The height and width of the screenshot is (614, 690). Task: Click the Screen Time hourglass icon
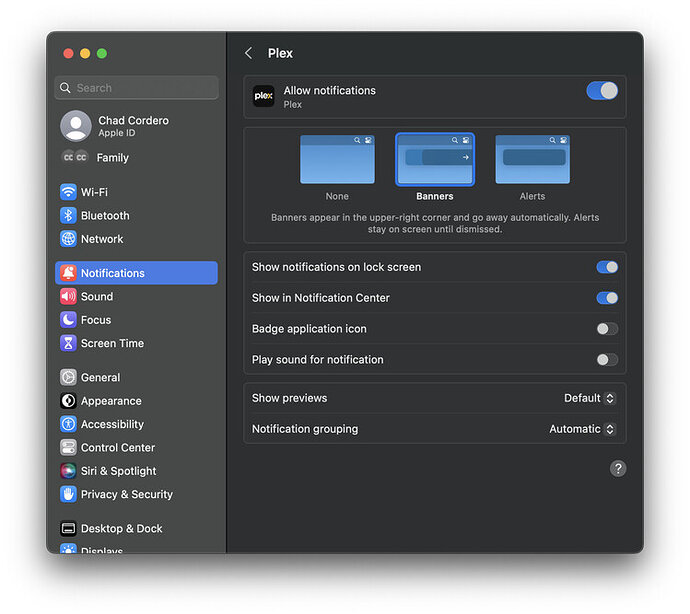pos(68,343)
